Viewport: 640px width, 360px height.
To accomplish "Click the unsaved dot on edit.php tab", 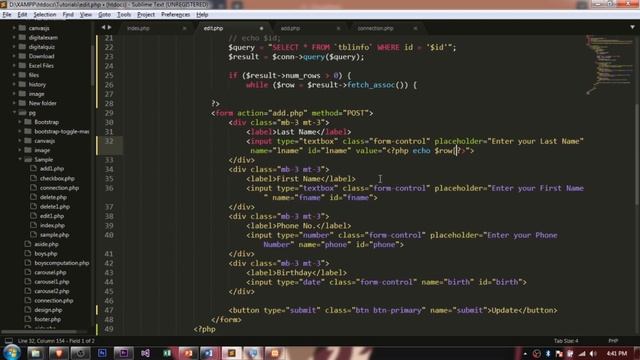I will 261,28.
